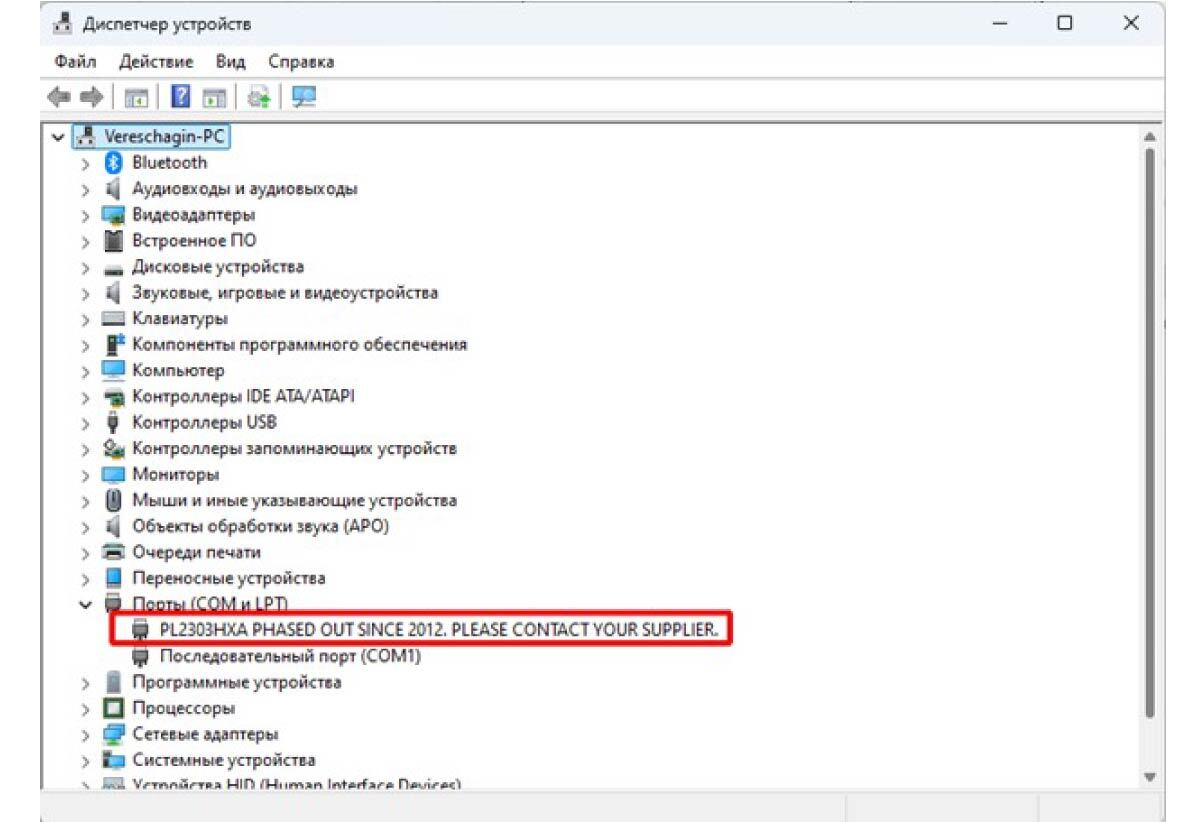Open the Справка menu
Screen dimensions: 1200x822
tap(301, 62)
